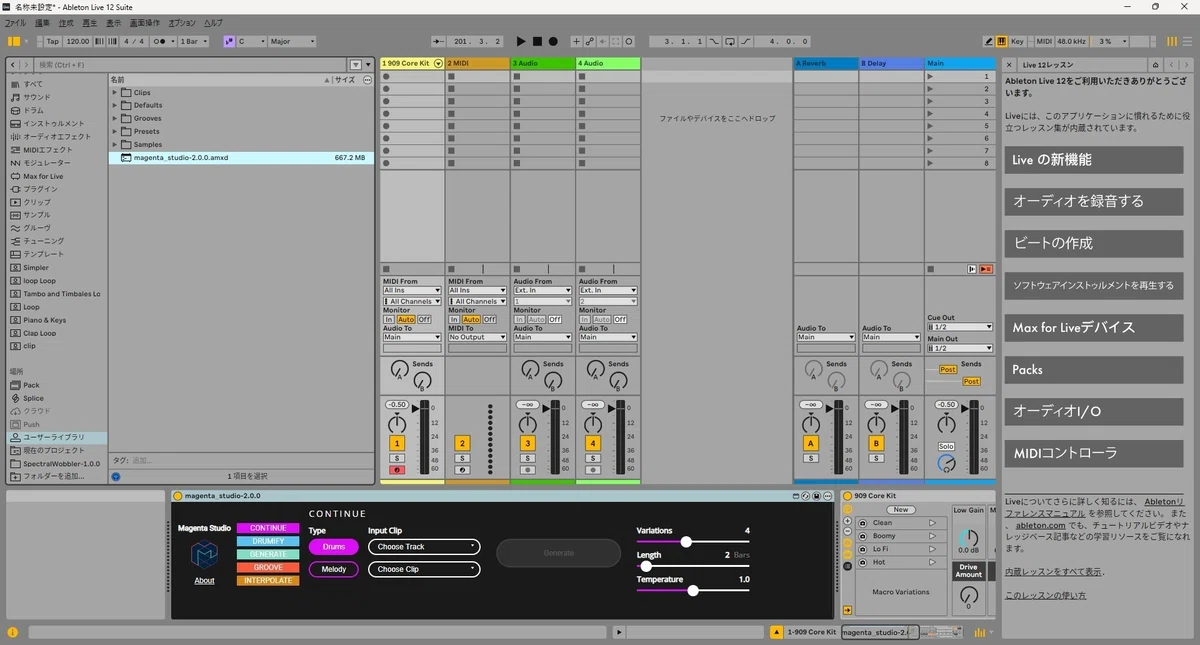Image resolution: width=1200 pixels, height=645 pixels.
Task: Open track 2 MIDI To No Output dropdown
Action: tap(477, 337)
